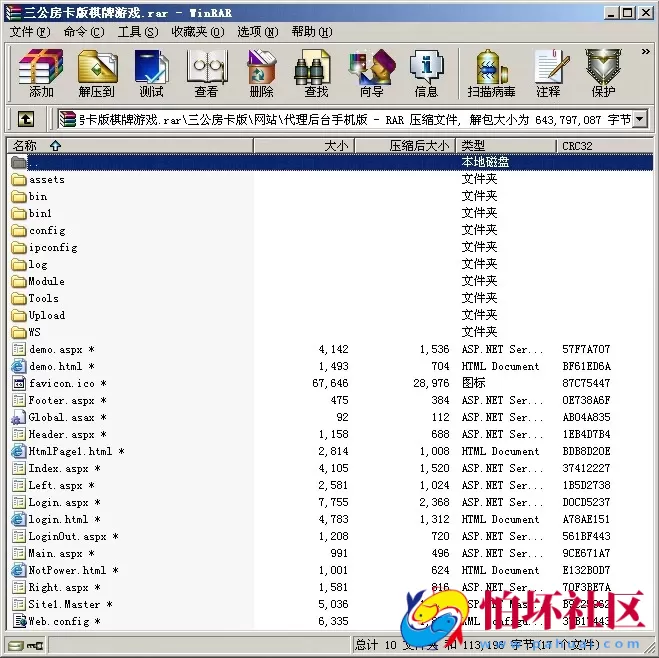Viewport: 659px width, 658px height.
Task: Select the Module folder
Action: pyautogui.click(x=38, y=282)
